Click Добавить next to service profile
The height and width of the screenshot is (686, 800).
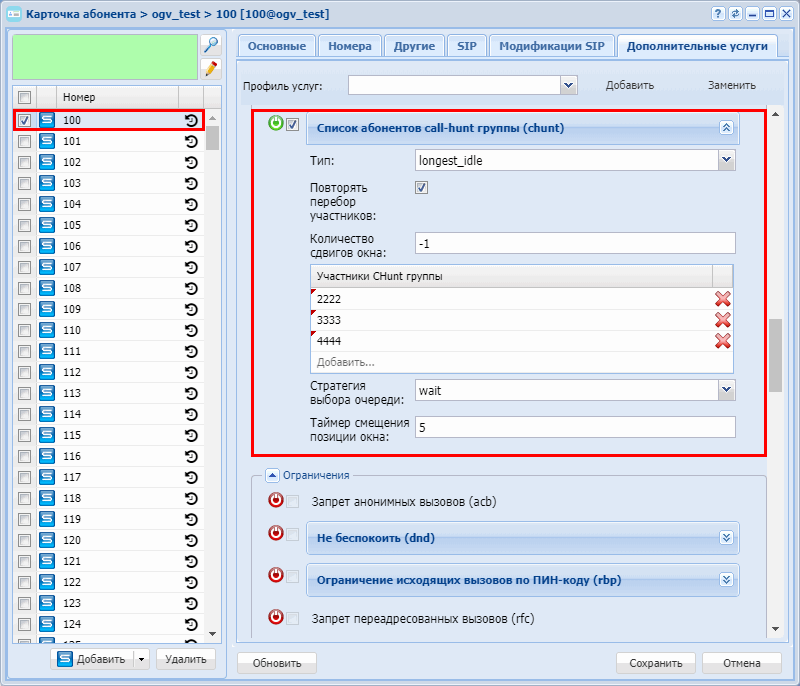point(630,85)
